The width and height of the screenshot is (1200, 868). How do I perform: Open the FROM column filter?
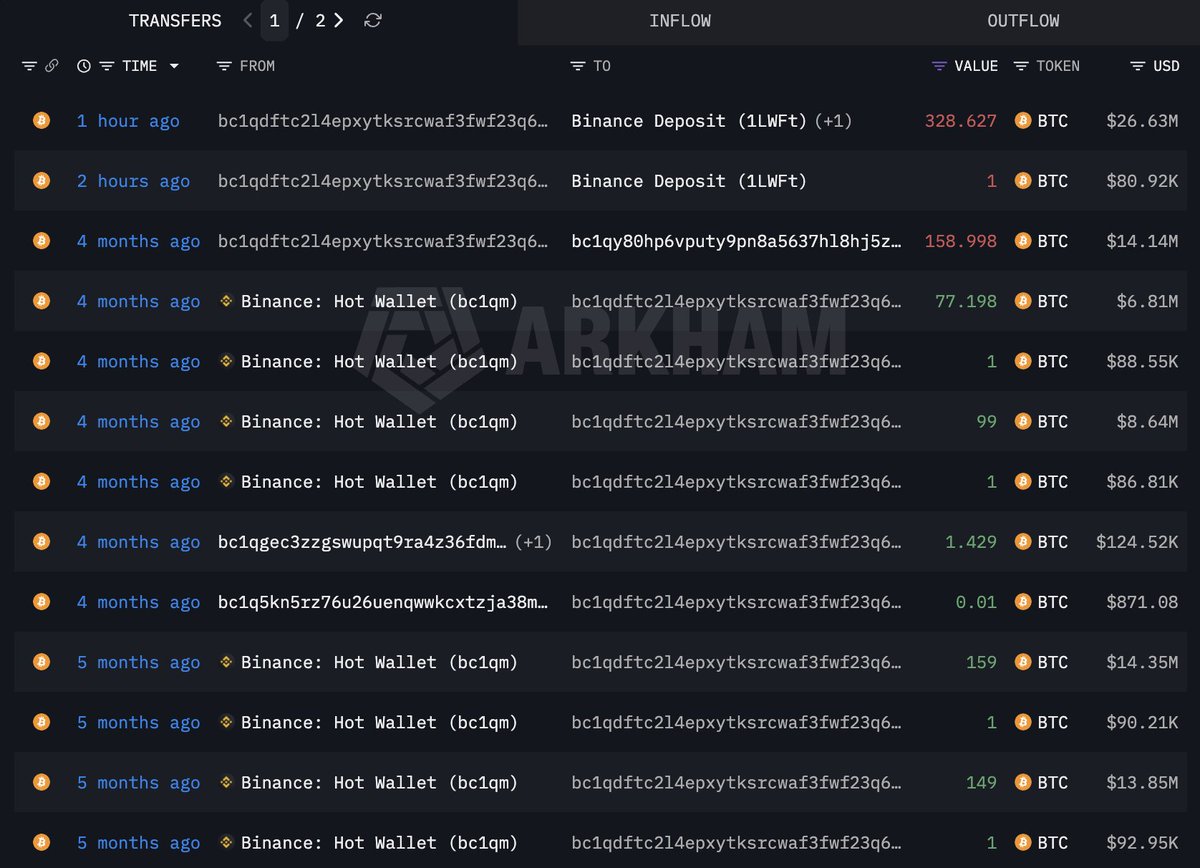click(224, 66)
